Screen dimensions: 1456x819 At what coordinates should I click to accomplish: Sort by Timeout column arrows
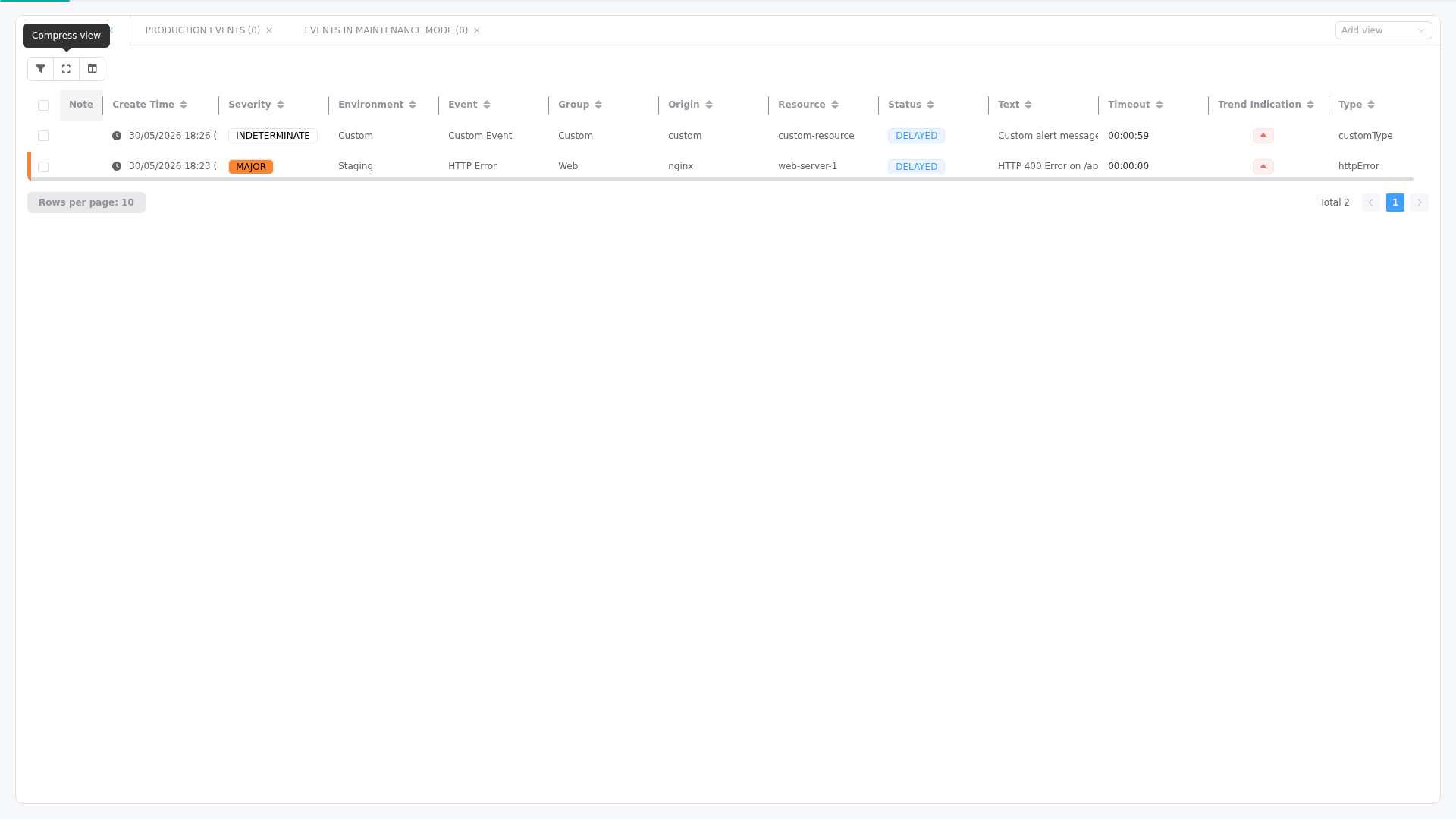point(1159,105)
